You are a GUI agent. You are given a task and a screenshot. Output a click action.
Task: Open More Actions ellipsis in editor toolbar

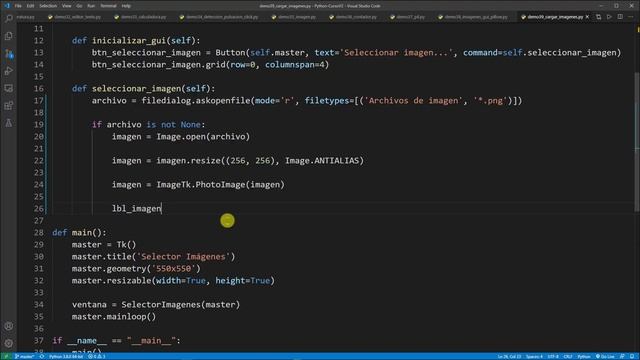point(631,17)
